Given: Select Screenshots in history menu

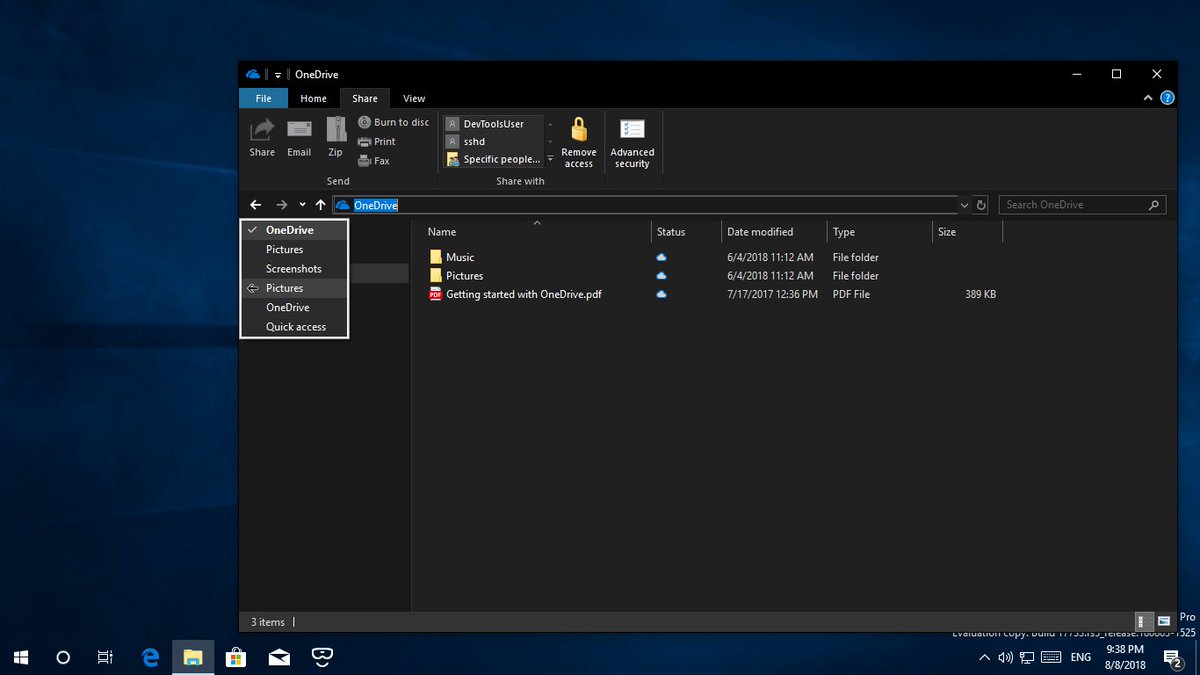Looking at the screenshot, I should click(x=295, y=269).
